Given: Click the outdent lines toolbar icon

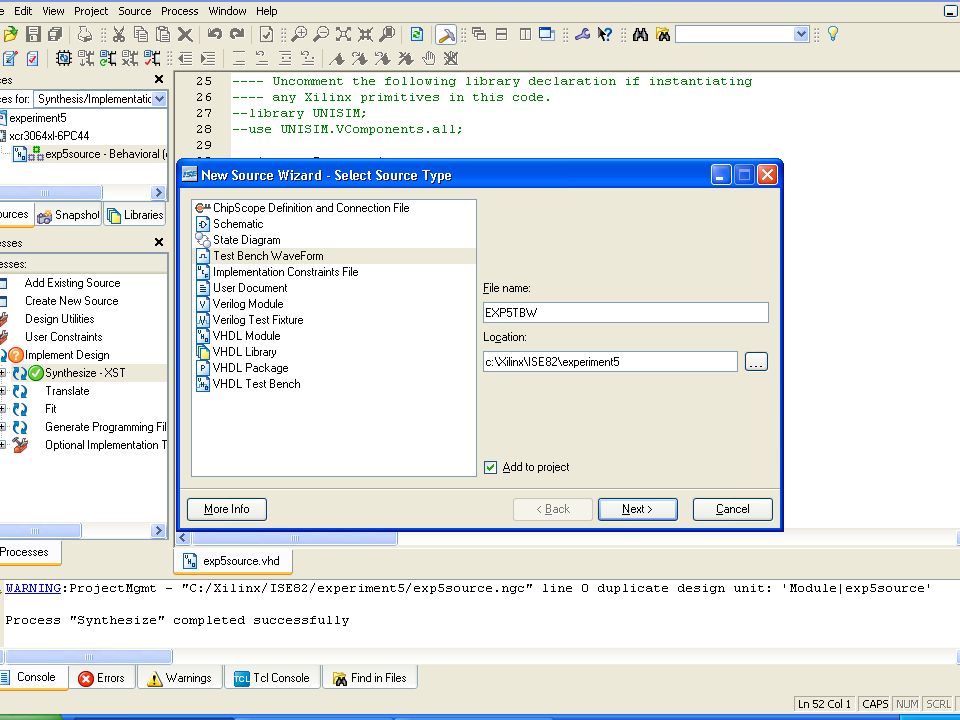Looking at the screenshot, I should click(185, 59).
